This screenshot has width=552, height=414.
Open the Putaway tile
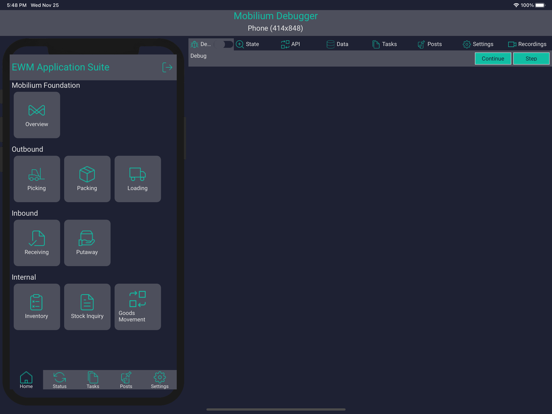click(x=87, y=243)
